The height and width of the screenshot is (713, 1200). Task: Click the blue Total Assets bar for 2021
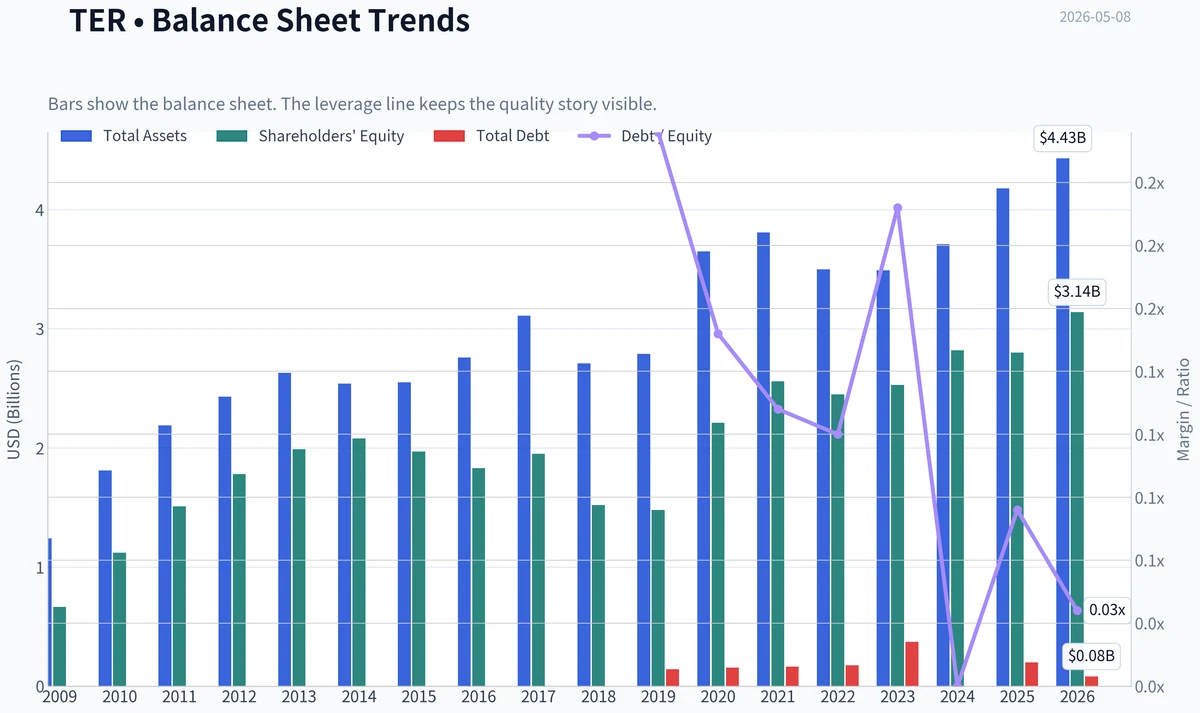pyautogui.click(x=764, y=459)
